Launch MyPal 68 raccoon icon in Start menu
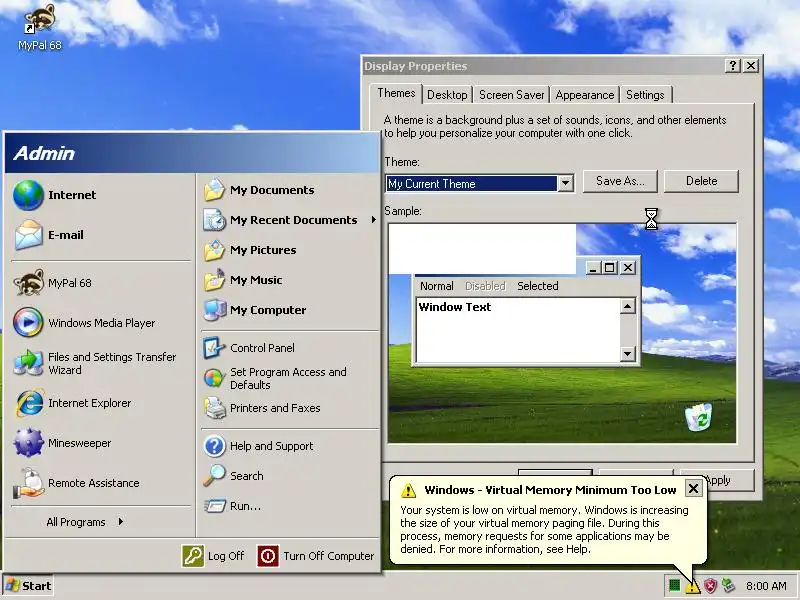This screenshot has height=600, width=800. tap(28, 283)
